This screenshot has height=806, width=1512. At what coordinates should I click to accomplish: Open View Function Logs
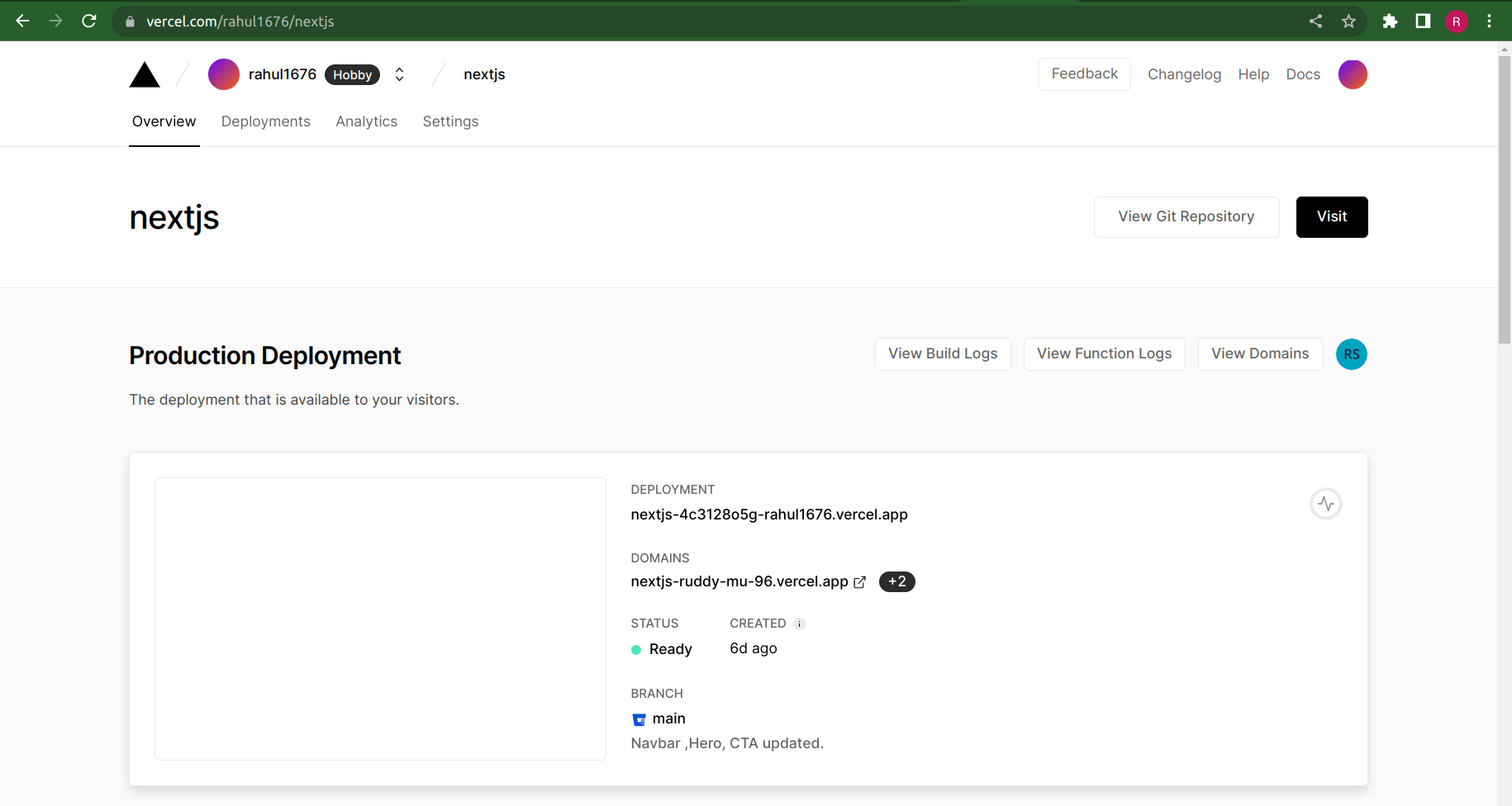click(1105, 354)
